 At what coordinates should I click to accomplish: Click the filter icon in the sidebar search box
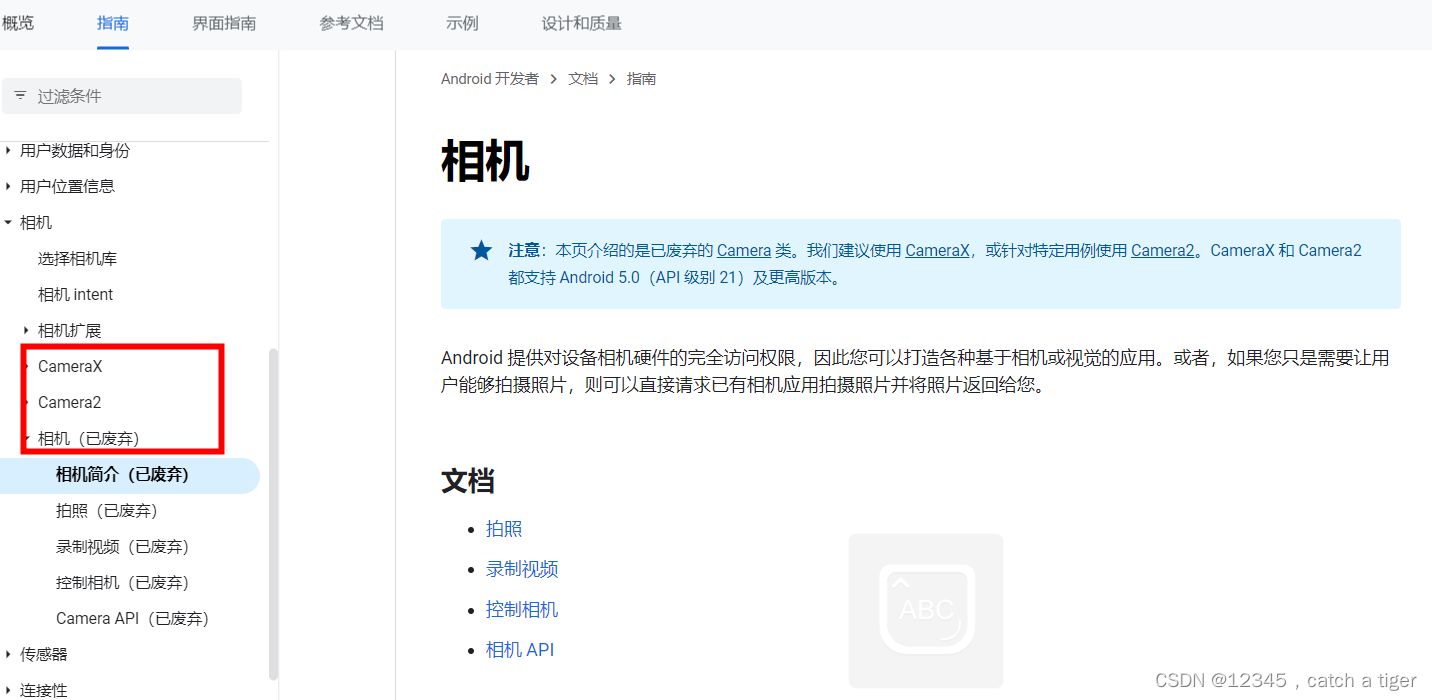(20, 96)
